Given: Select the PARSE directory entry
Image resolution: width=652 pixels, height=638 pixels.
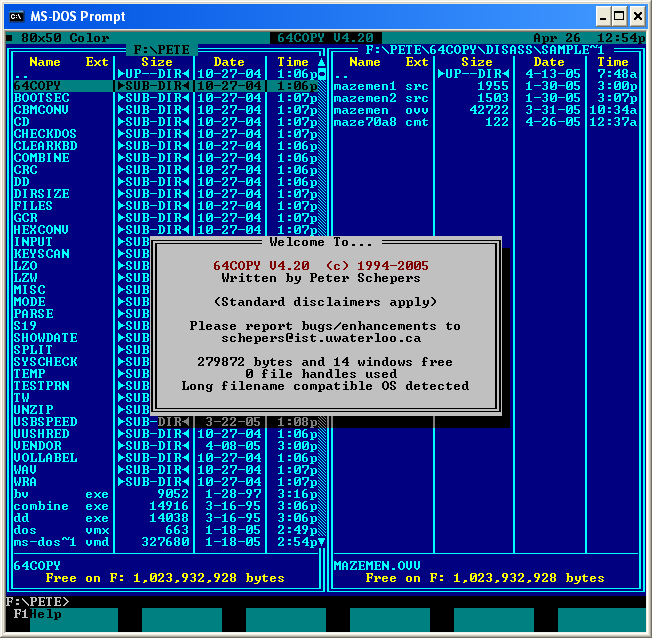Looking at the screenshot, I should tap(82, 314).
